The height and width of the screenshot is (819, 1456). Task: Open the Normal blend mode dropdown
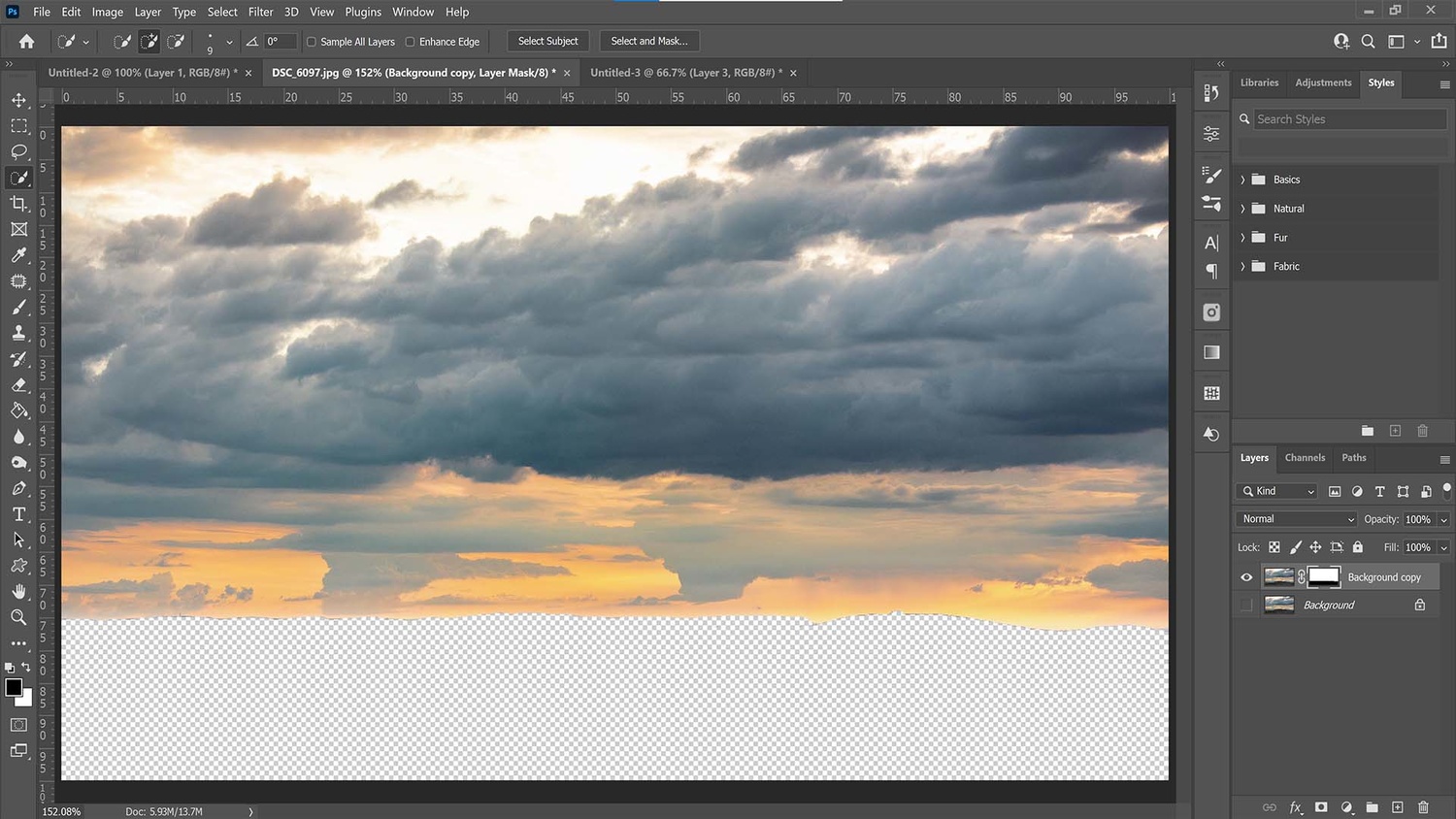click(1296, 519)
